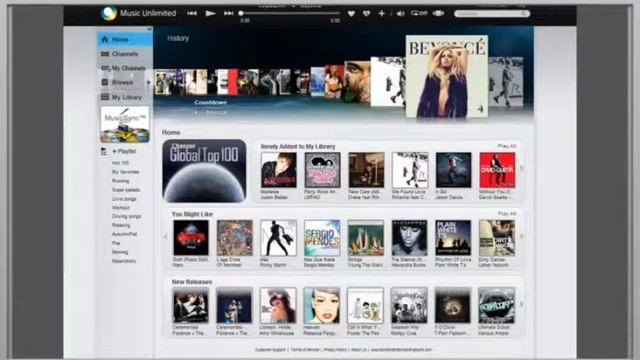Open the Justin Bieber album
640x360 pixels.
coord(279,170)
